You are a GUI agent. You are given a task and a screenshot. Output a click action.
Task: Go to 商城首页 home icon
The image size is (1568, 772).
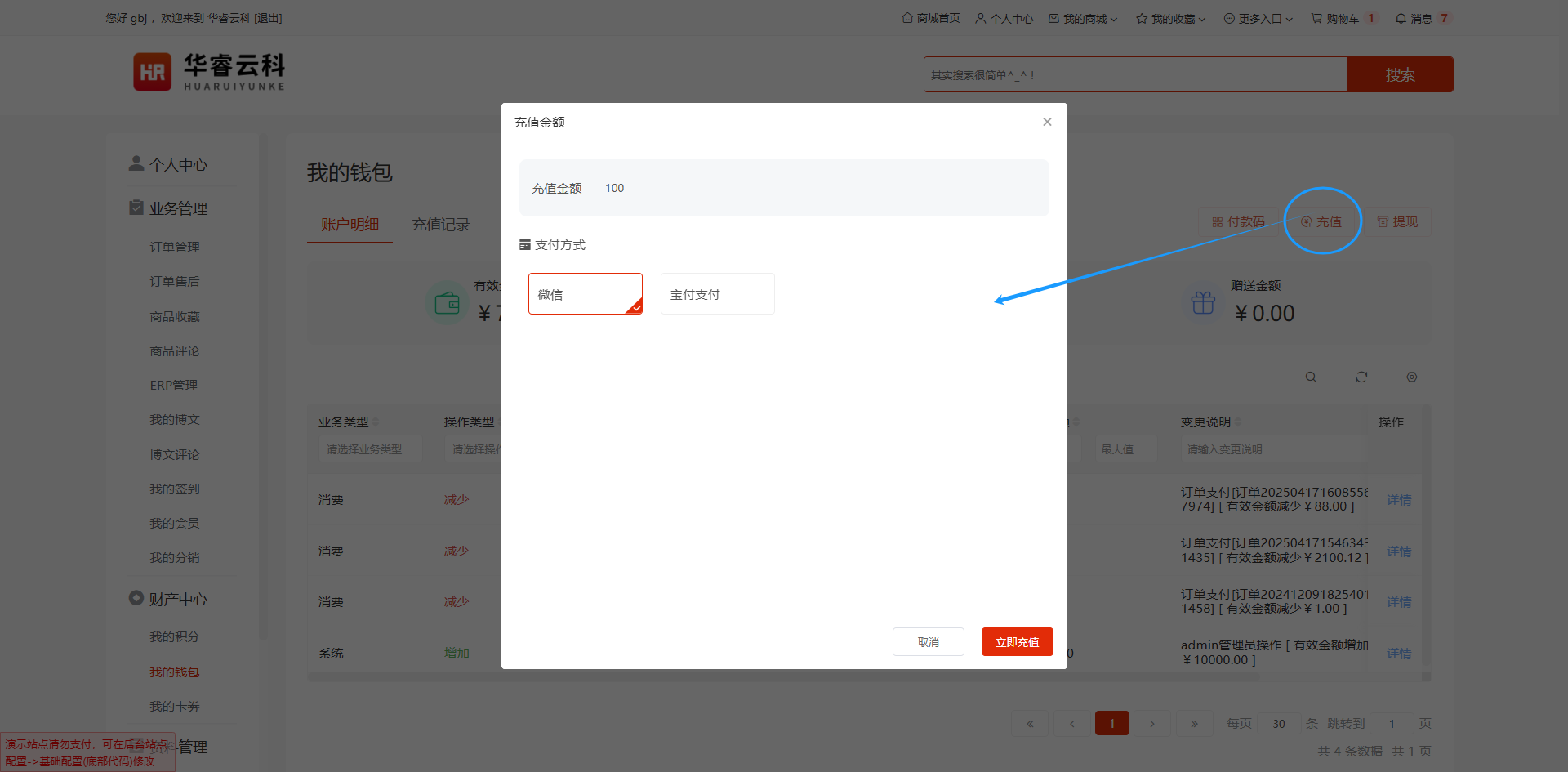click(907, 18)
